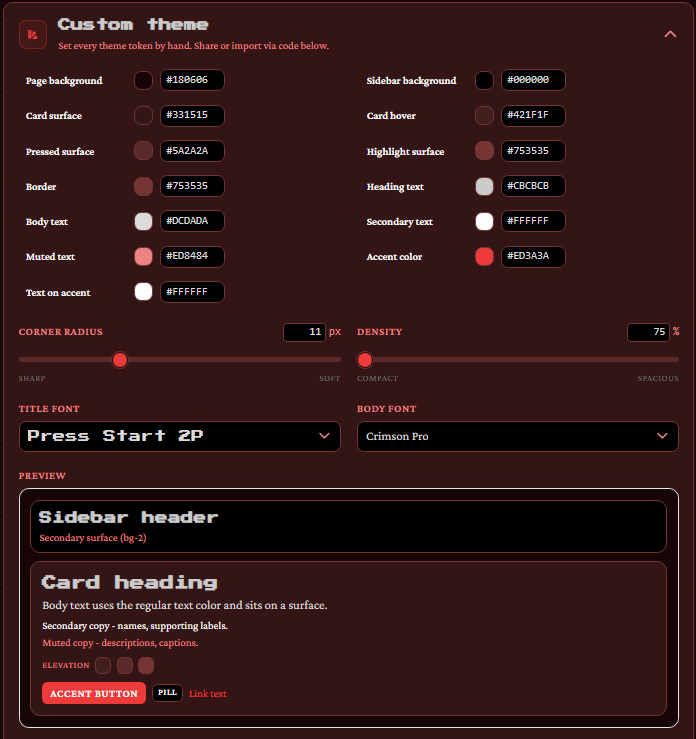
Task: Click the Text on accent hex field
Action: tap(192, 292)
